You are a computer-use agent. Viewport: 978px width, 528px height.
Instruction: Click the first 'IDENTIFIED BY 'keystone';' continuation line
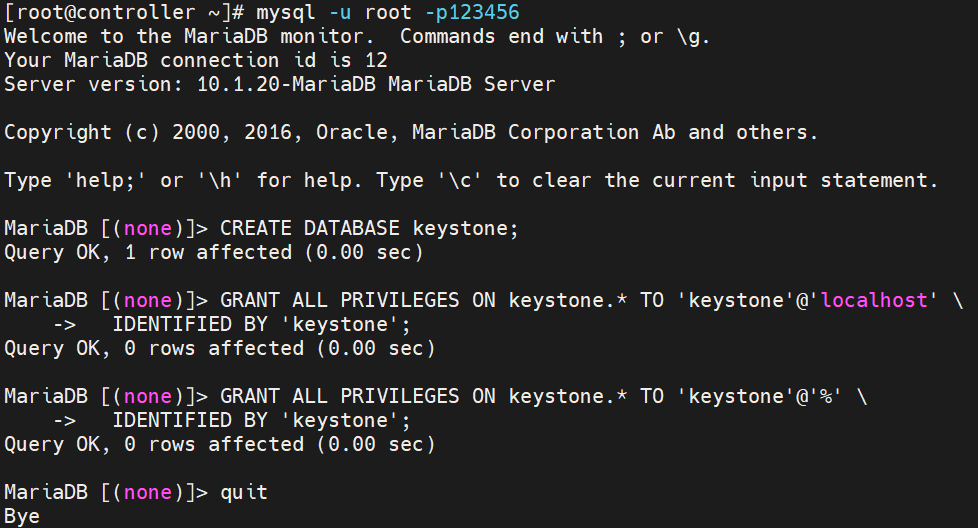[x=261, y=324]
